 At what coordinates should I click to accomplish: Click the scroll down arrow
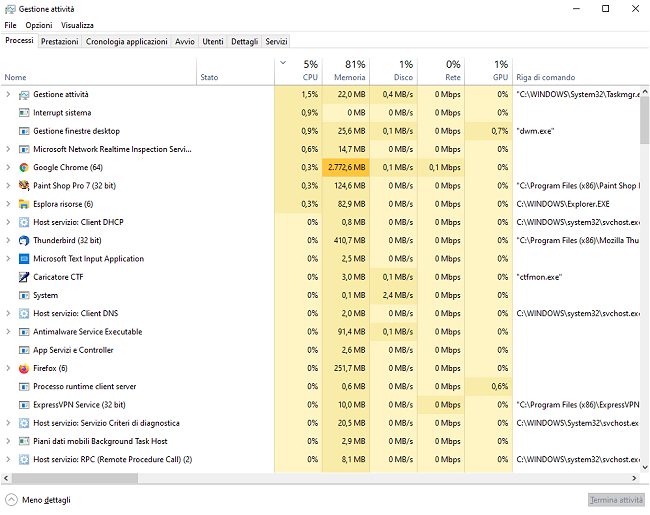coord(645,467)
